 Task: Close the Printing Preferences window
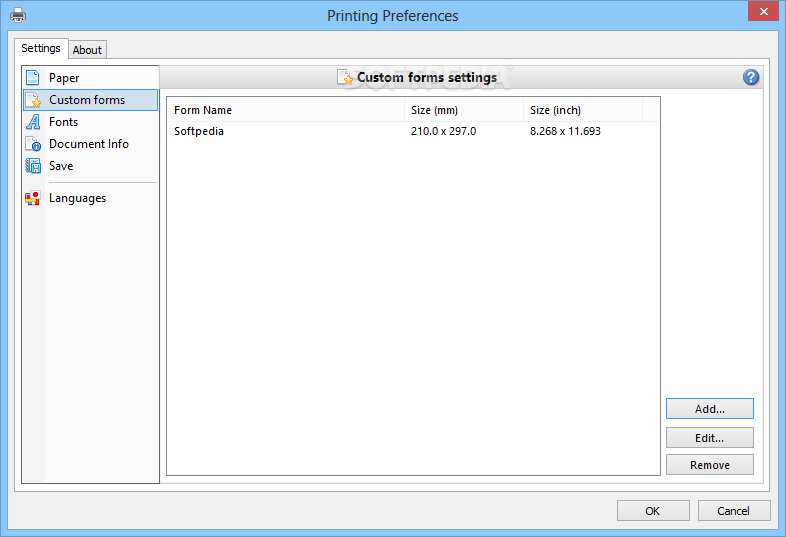pos(763,11)
